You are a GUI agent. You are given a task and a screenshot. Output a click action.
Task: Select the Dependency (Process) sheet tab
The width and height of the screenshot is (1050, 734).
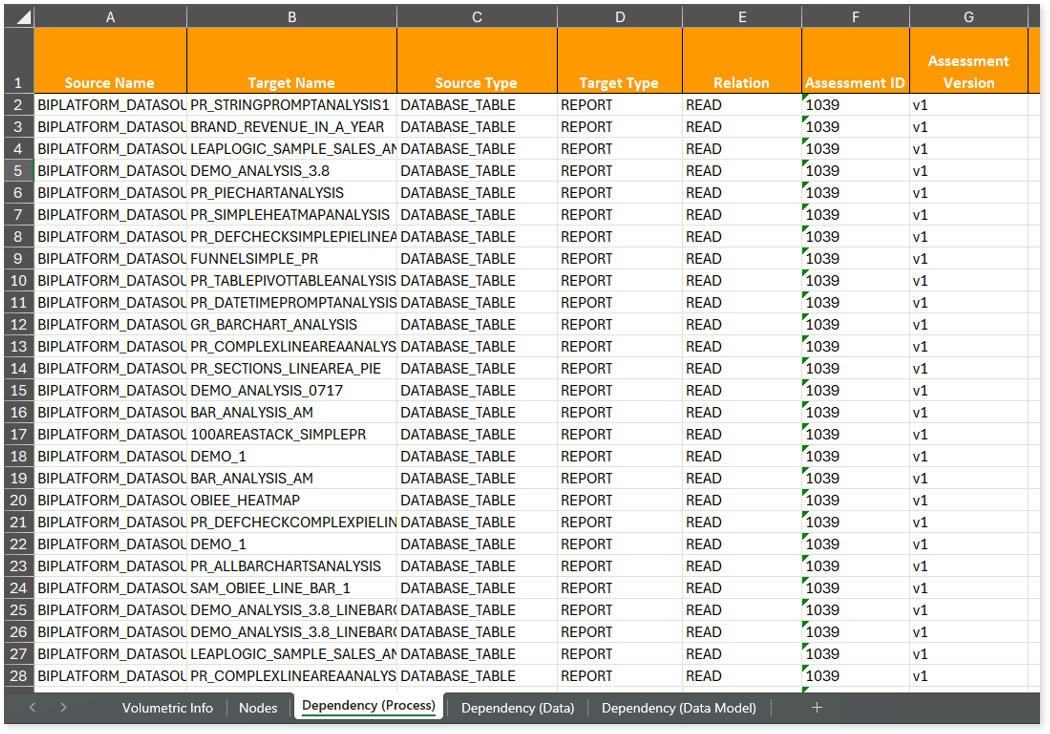[368, 706]
